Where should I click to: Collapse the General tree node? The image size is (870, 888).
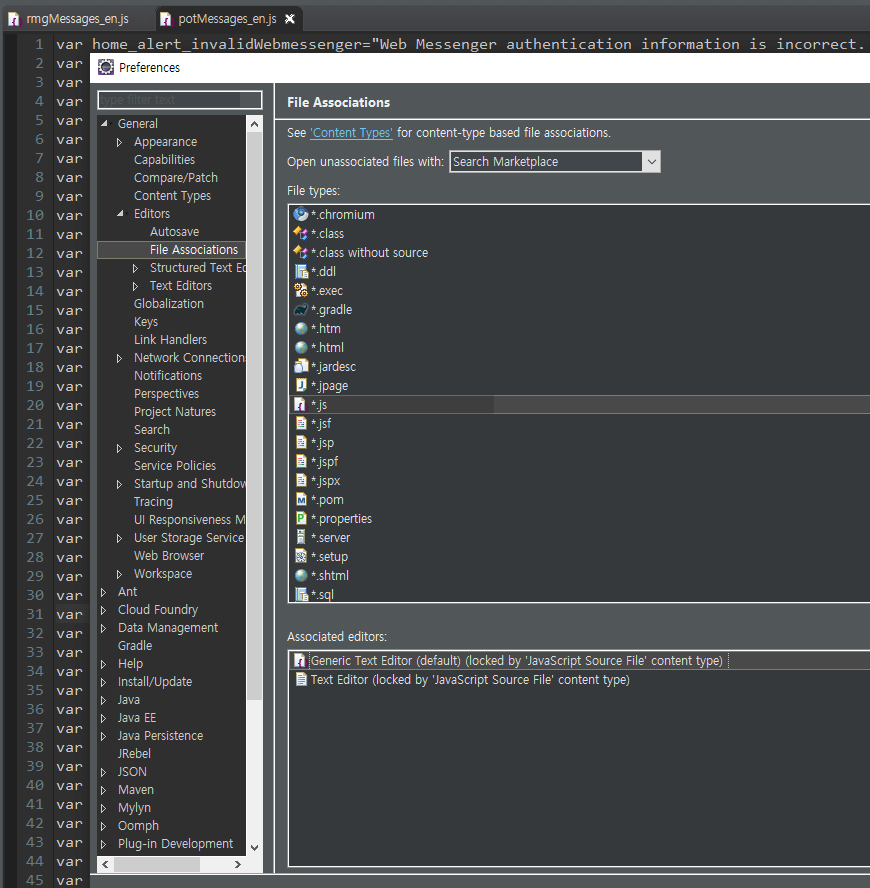point(104,123)
